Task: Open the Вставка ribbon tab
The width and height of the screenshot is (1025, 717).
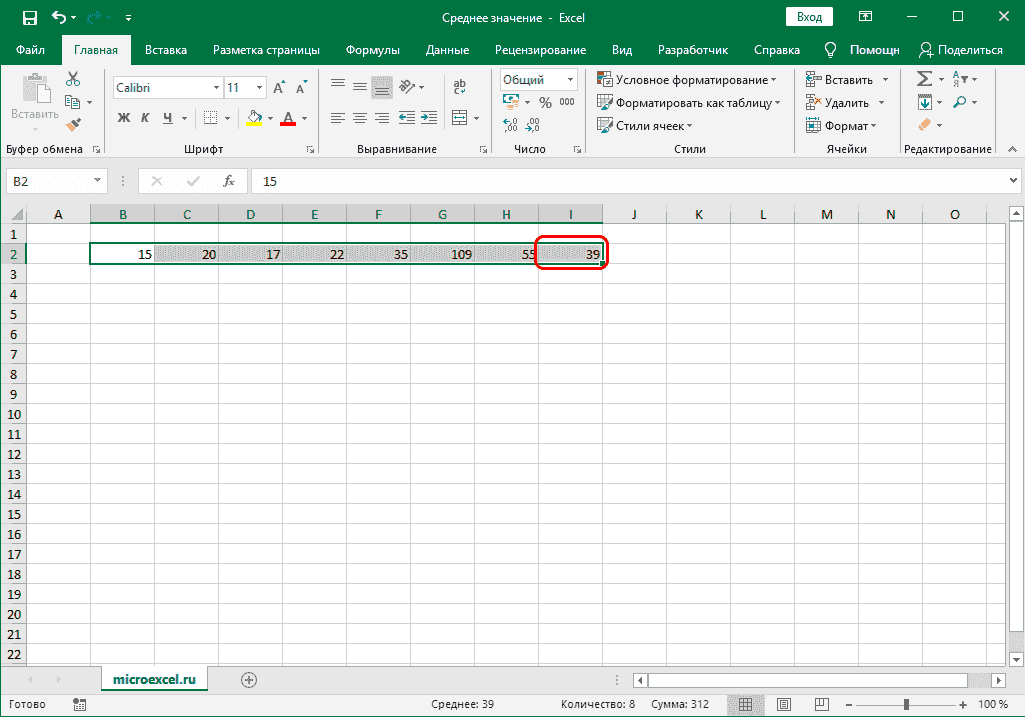Action: 166,50
